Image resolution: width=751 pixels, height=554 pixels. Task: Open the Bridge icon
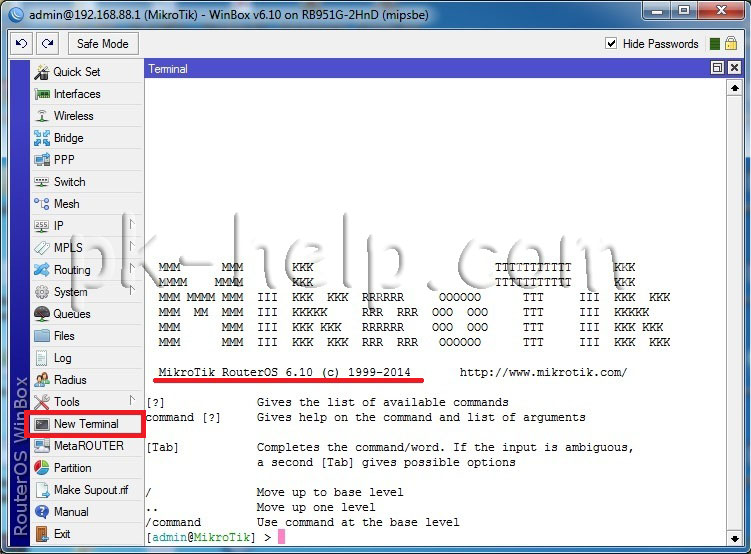42,138
